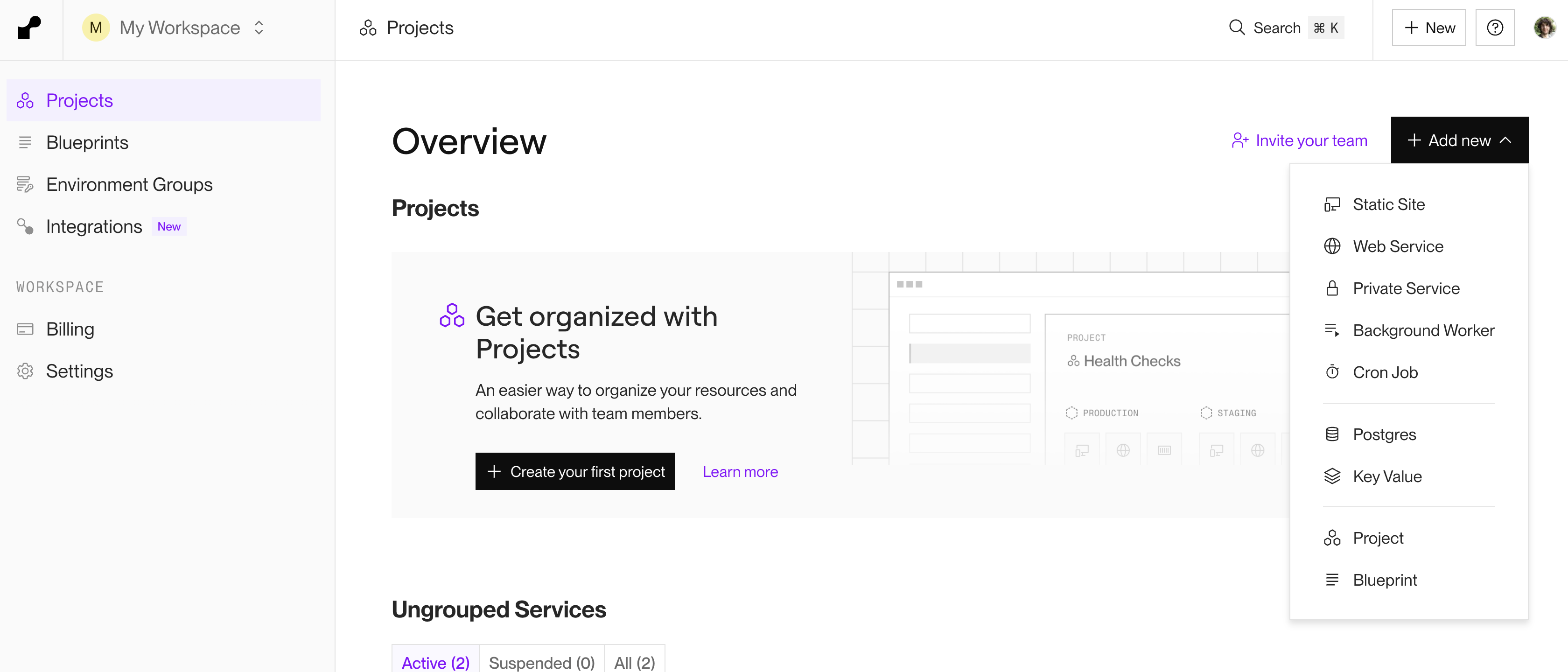Switch to the All (2) tab
This screenshot has height=672, width=1568.
pyautogui.click(x=634, y=662)
